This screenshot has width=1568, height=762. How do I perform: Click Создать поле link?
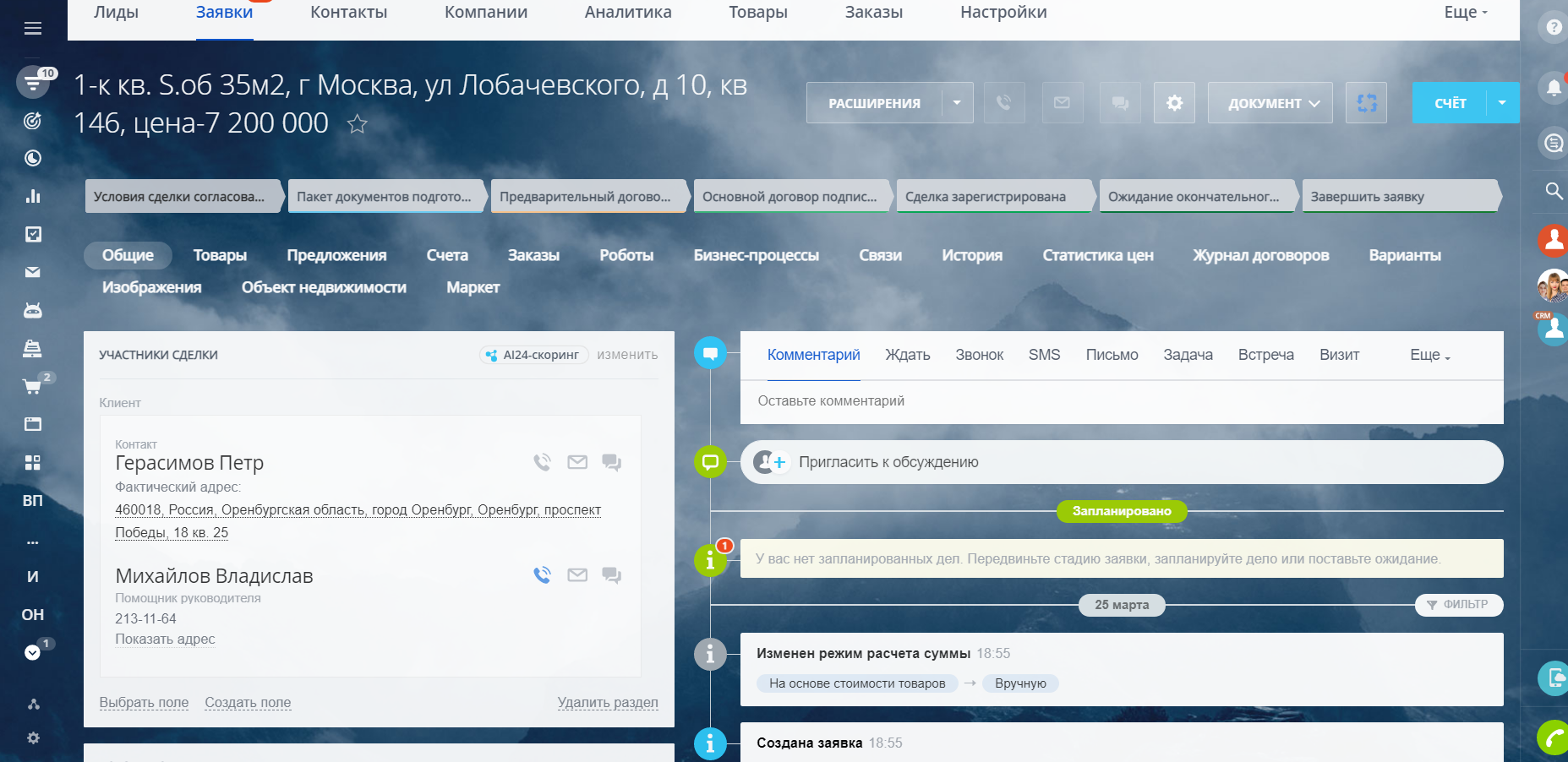[248, 703]
